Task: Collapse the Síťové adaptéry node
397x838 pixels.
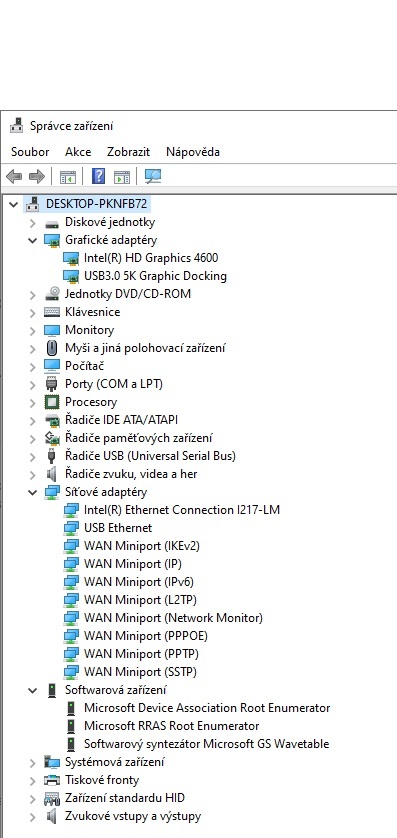Action: coord(33,492)
